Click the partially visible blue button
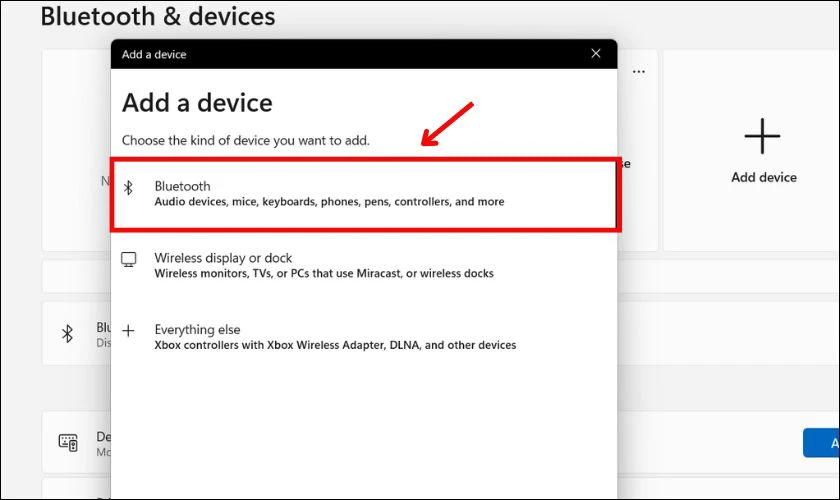The height and width of the screenshot is (500, 840). coord(821,443)
